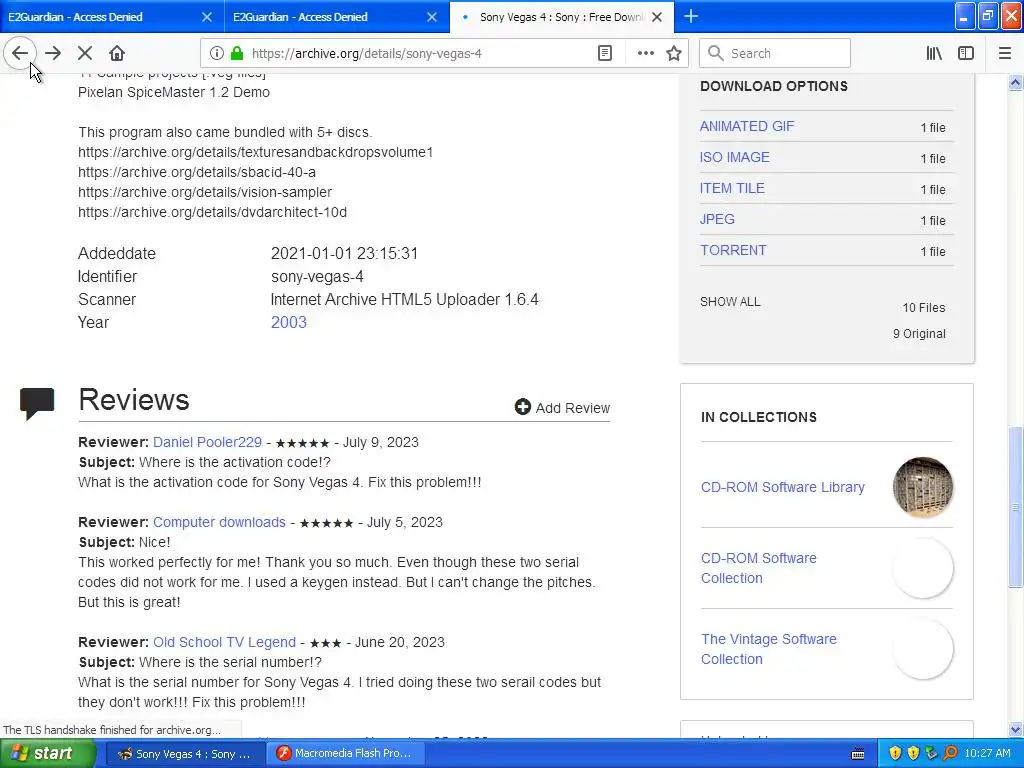Open reviewer Daniel Pooler229 profile
This screenshot has height=768, width=1024.
pyautogui.click(x=207, y=442)
